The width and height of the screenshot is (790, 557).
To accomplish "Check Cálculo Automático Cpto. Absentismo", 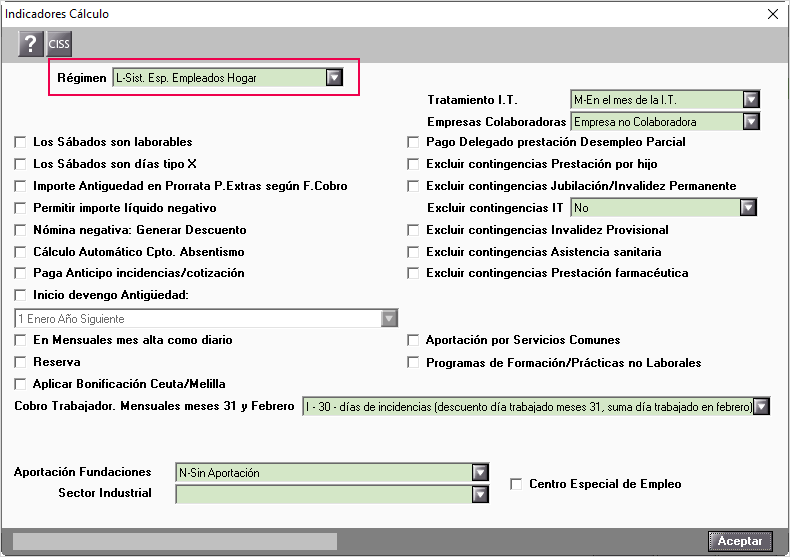I will point(20,252).
